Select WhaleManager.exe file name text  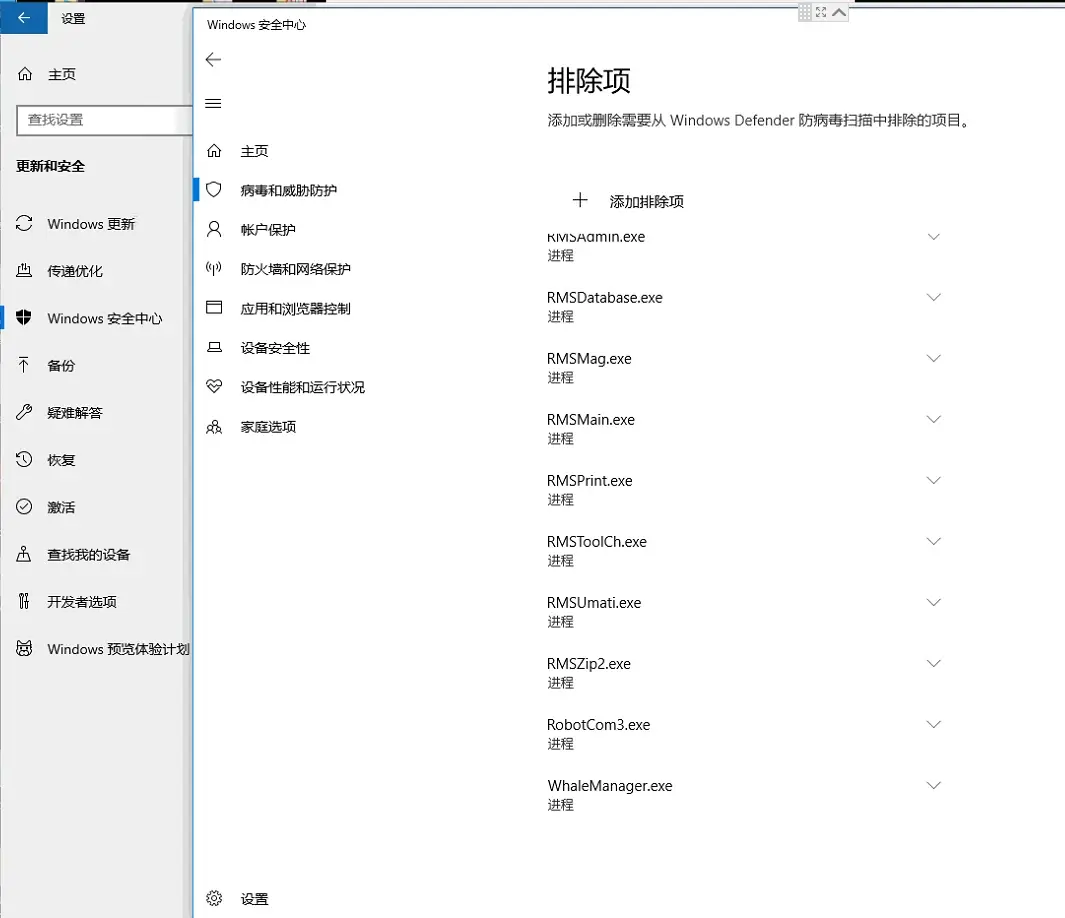tap(610, 786)
